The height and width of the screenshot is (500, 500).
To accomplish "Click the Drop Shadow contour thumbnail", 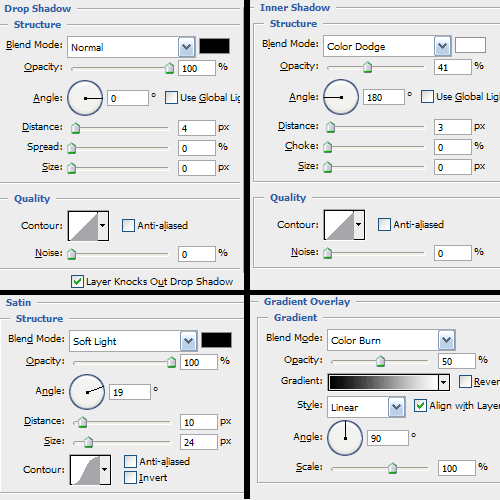I will click(83, 226).
